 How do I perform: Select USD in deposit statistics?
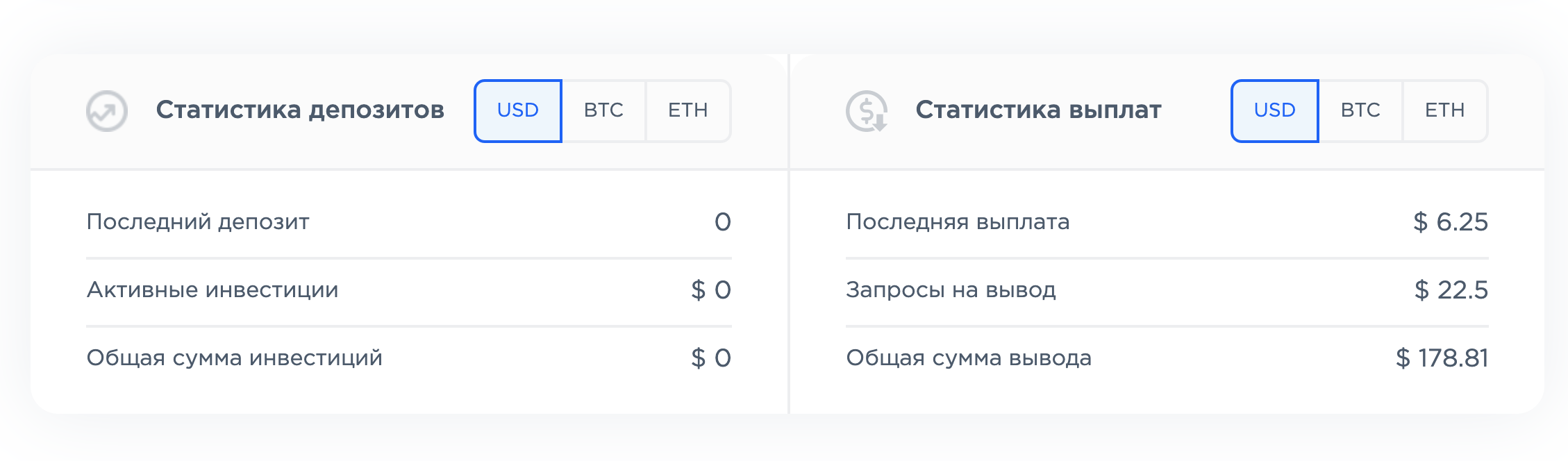(518, 111)
